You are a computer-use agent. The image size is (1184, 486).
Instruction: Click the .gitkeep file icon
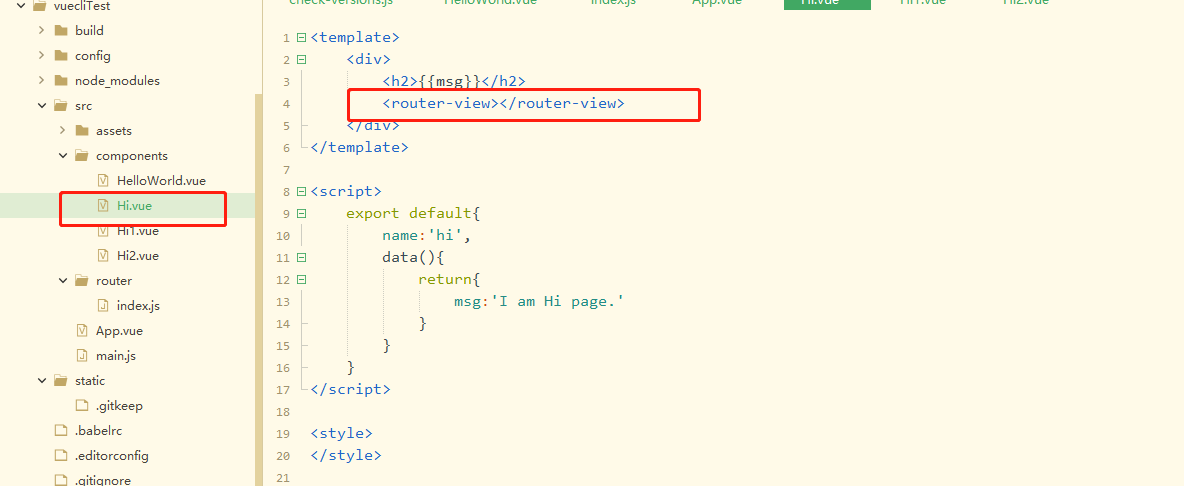click(x=82, y=405)
